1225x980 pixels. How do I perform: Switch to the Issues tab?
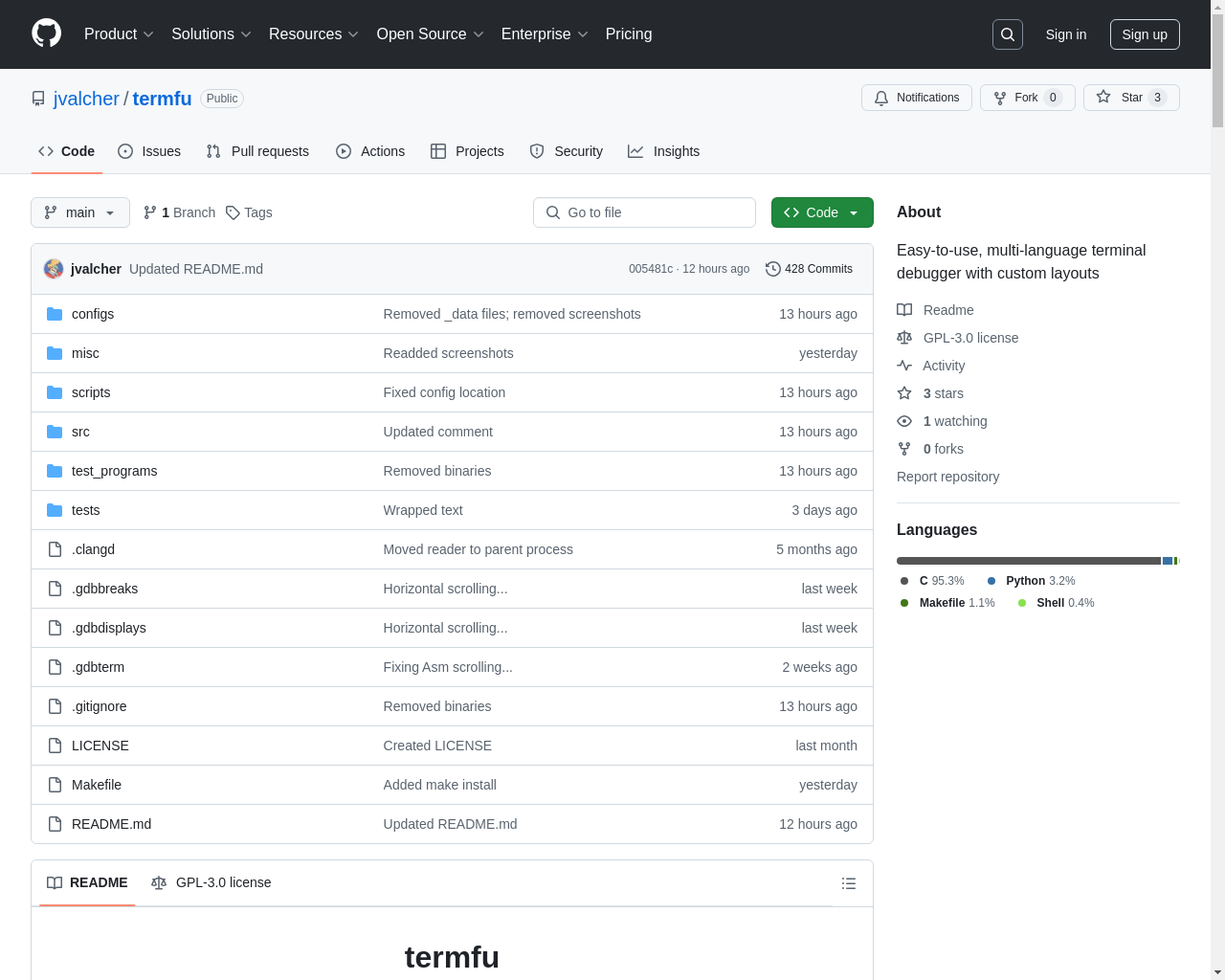coord(149,151)
